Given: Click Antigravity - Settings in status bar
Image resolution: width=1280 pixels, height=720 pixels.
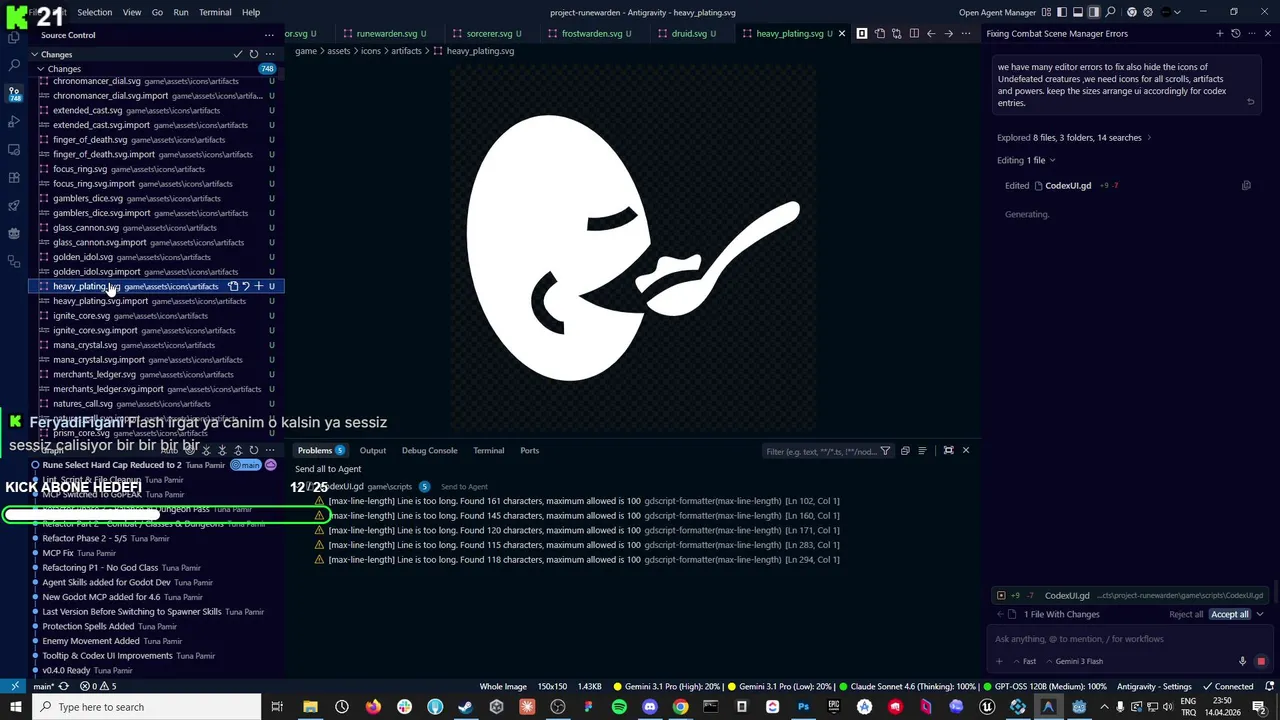Looking at the screenshot, I should pos(1154,686).
